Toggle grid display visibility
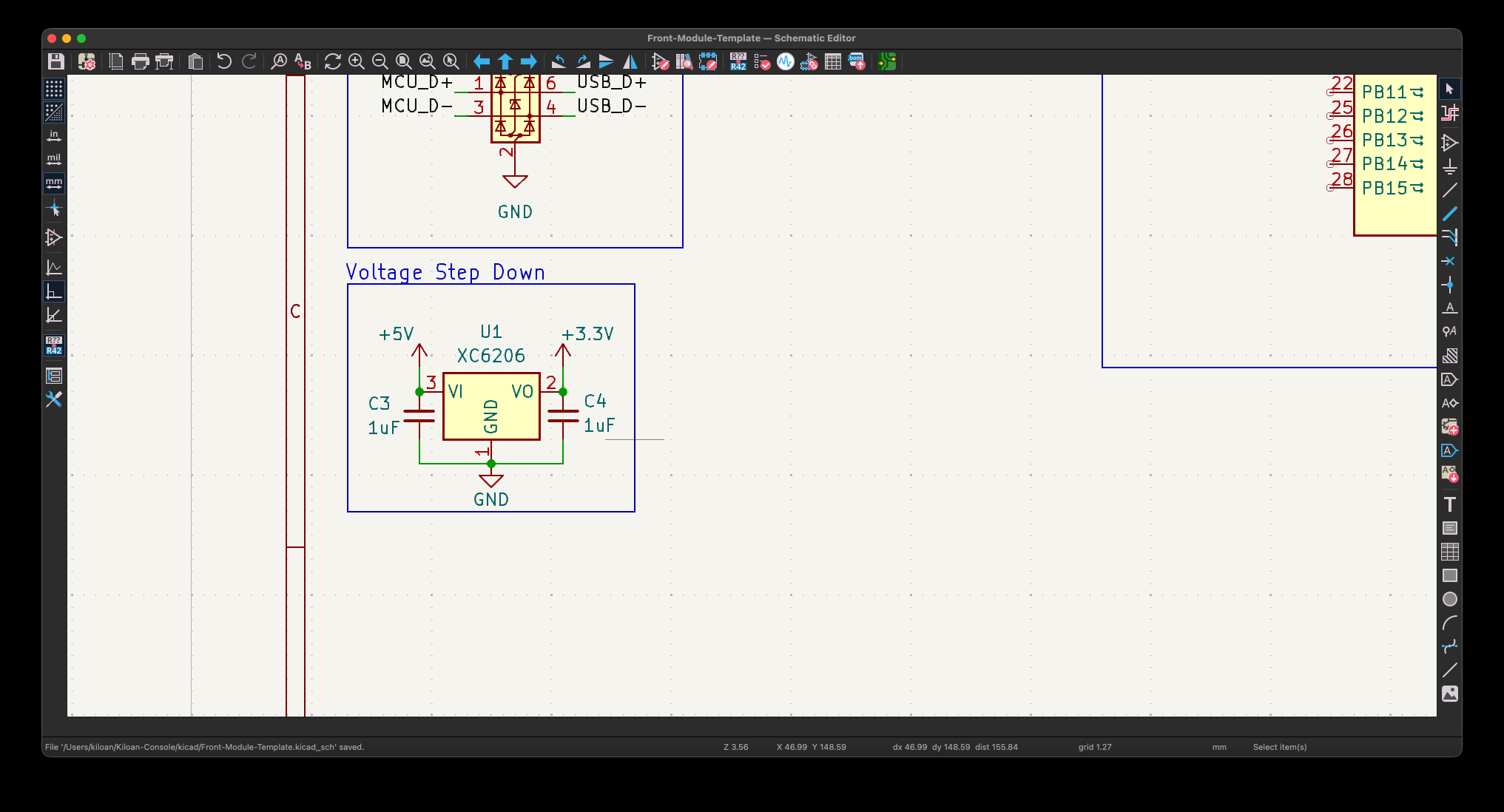 click(54, 89)
